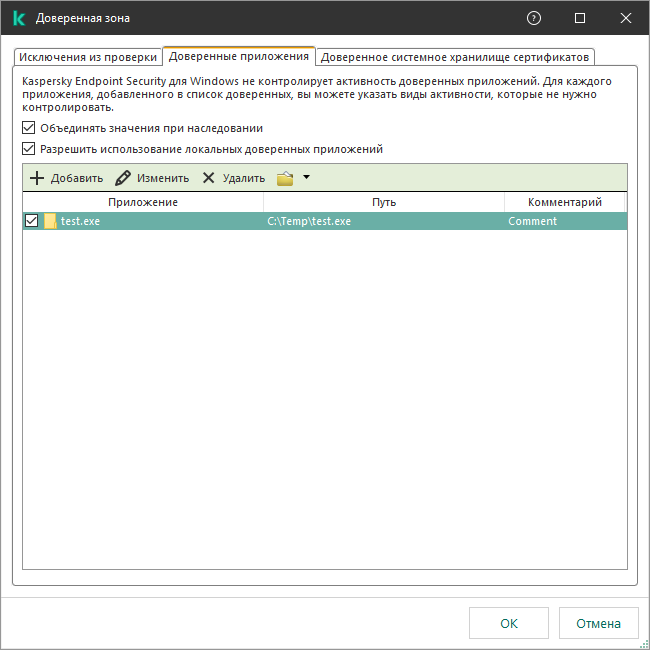The width and height of the screenshot is (650, 650).
Task: Toggle Объединять значения при наследовании checkbox
Action: coord(28,128)
